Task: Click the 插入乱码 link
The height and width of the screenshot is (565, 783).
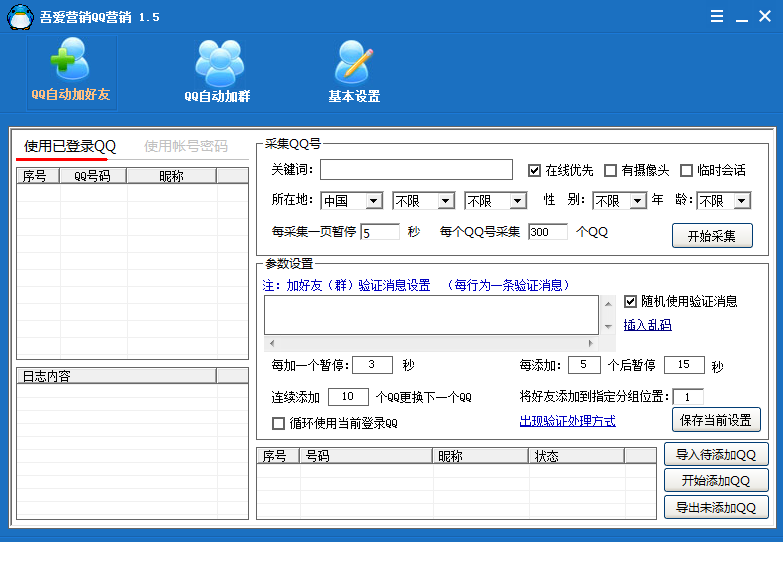Action: pos(648,325)
